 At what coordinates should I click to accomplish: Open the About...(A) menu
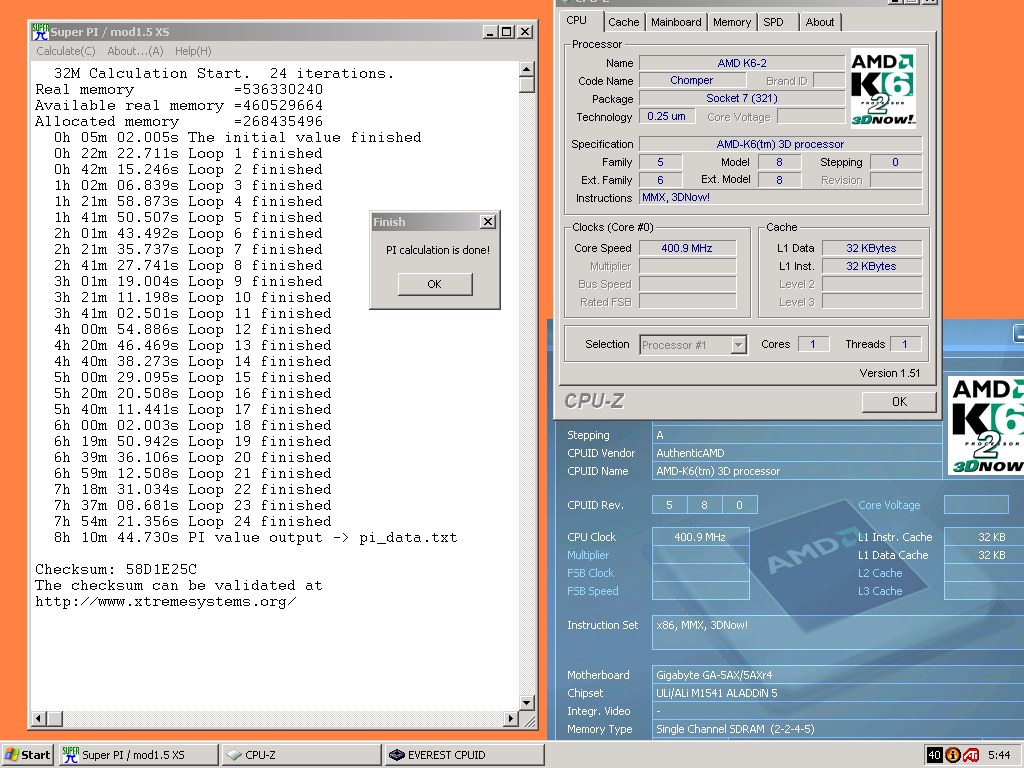tap(135, 51)
